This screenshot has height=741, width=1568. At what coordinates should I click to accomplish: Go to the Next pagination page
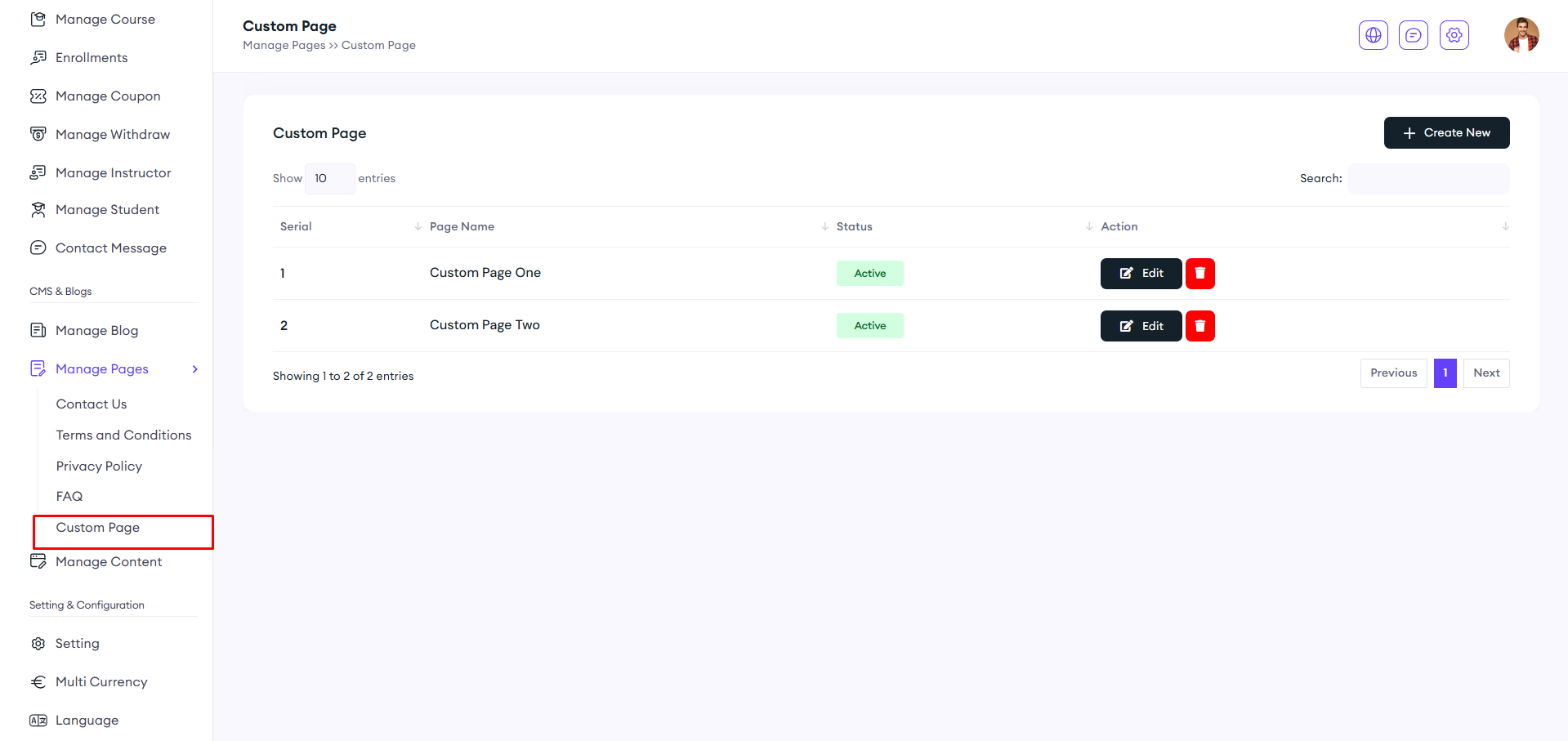(x=1485, y=373)
